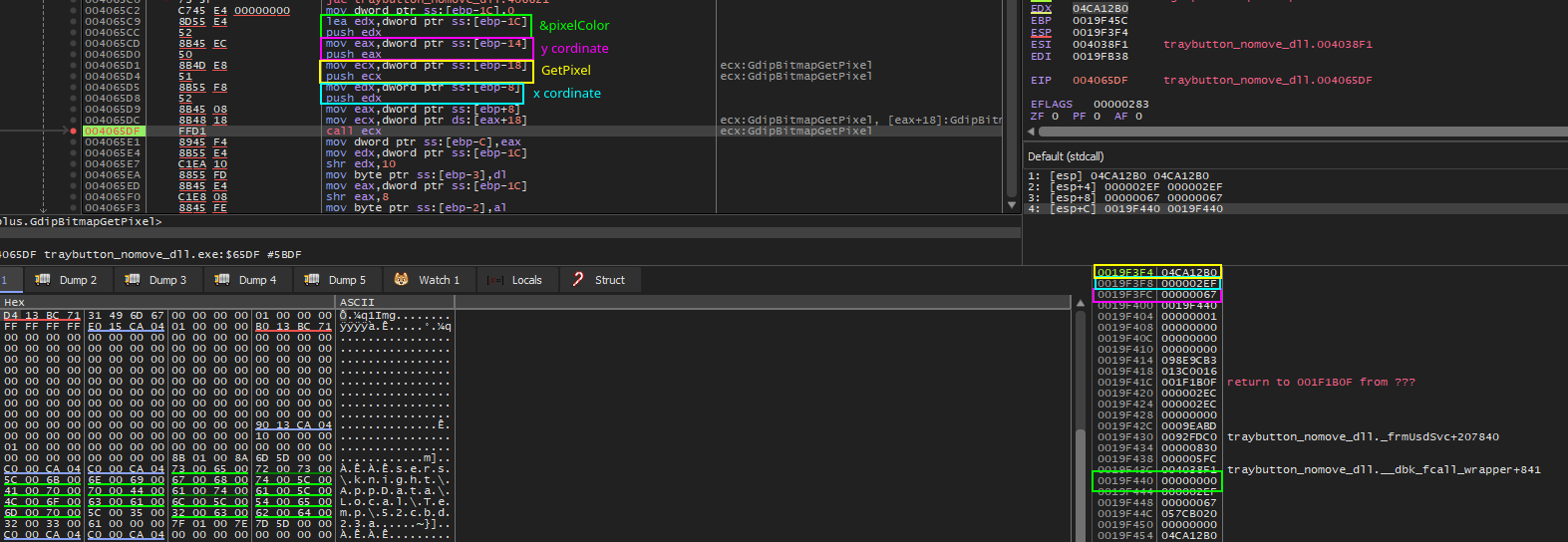
Task: Select stack row 0019F440 value 00000000
Action: pos(1189,480)
